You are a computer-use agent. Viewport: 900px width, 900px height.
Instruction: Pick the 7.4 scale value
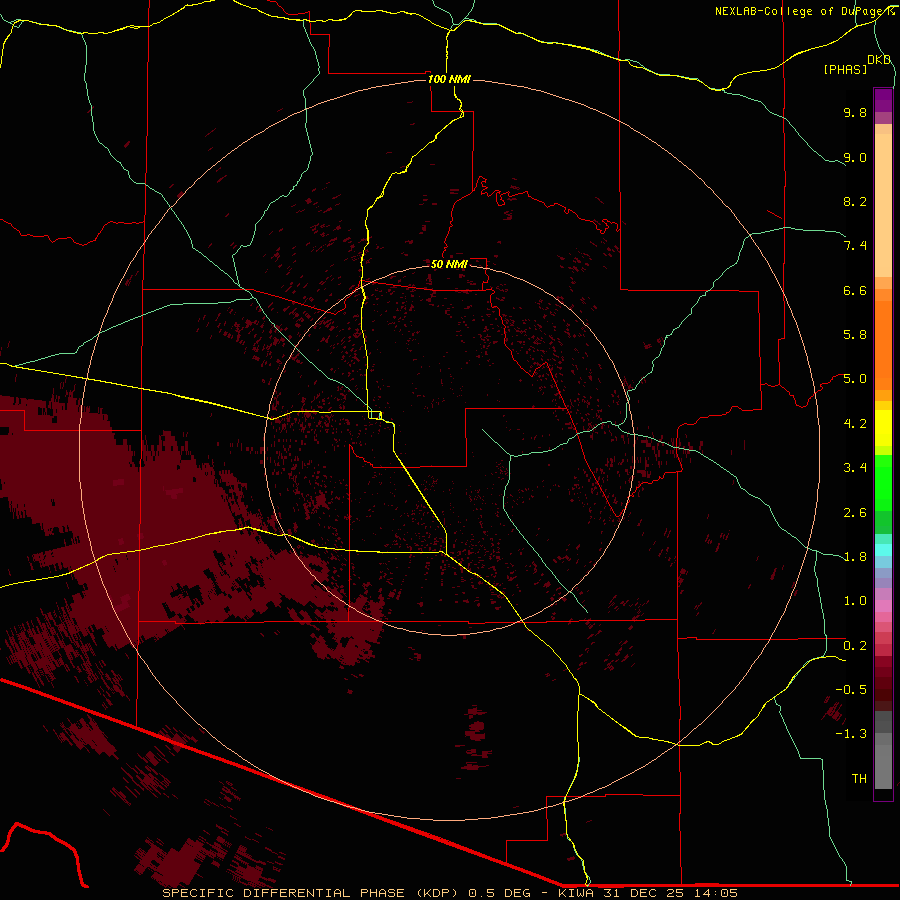point(855,246)
